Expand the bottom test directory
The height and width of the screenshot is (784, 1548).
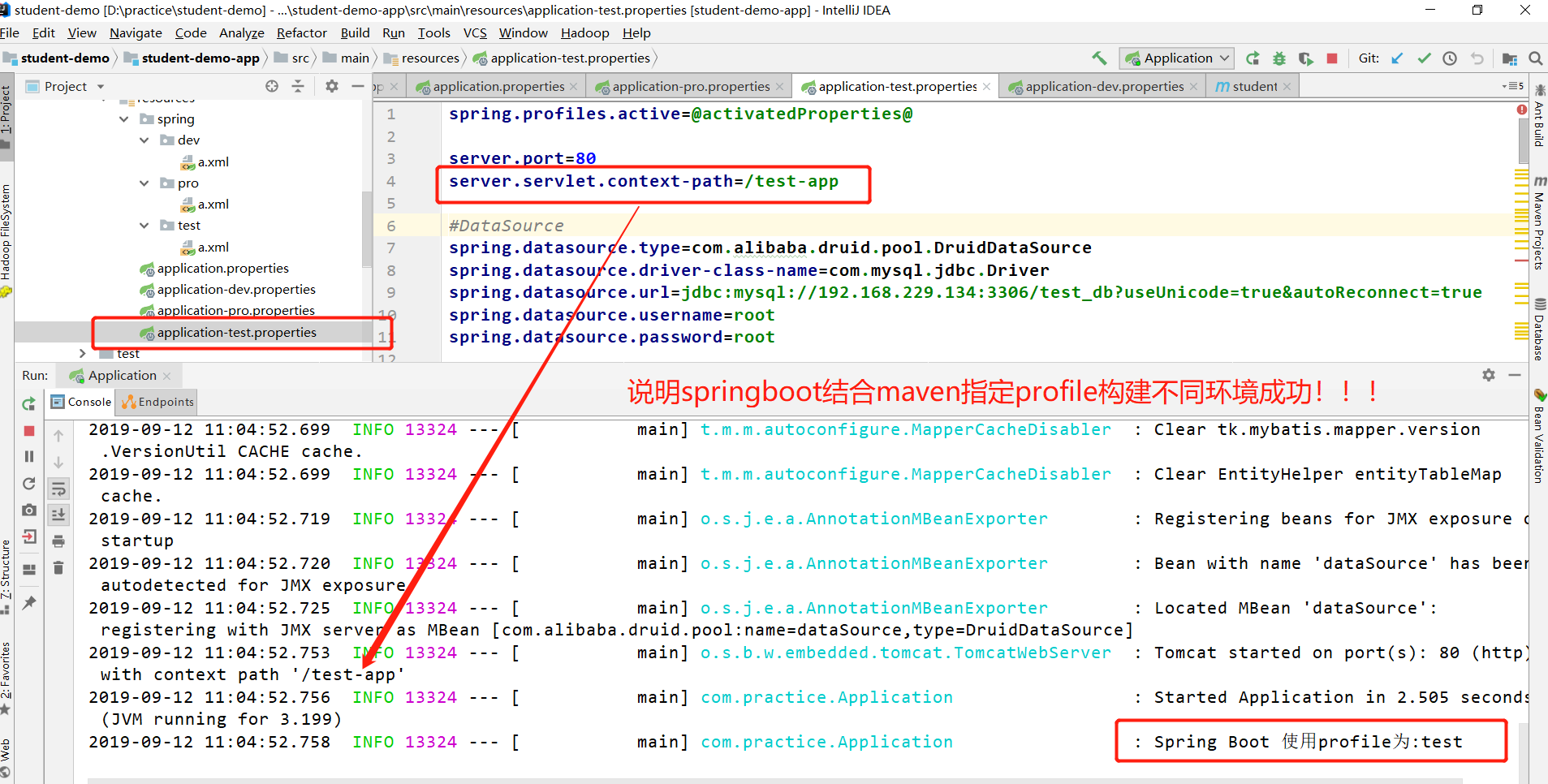click(x=82, y=354)
